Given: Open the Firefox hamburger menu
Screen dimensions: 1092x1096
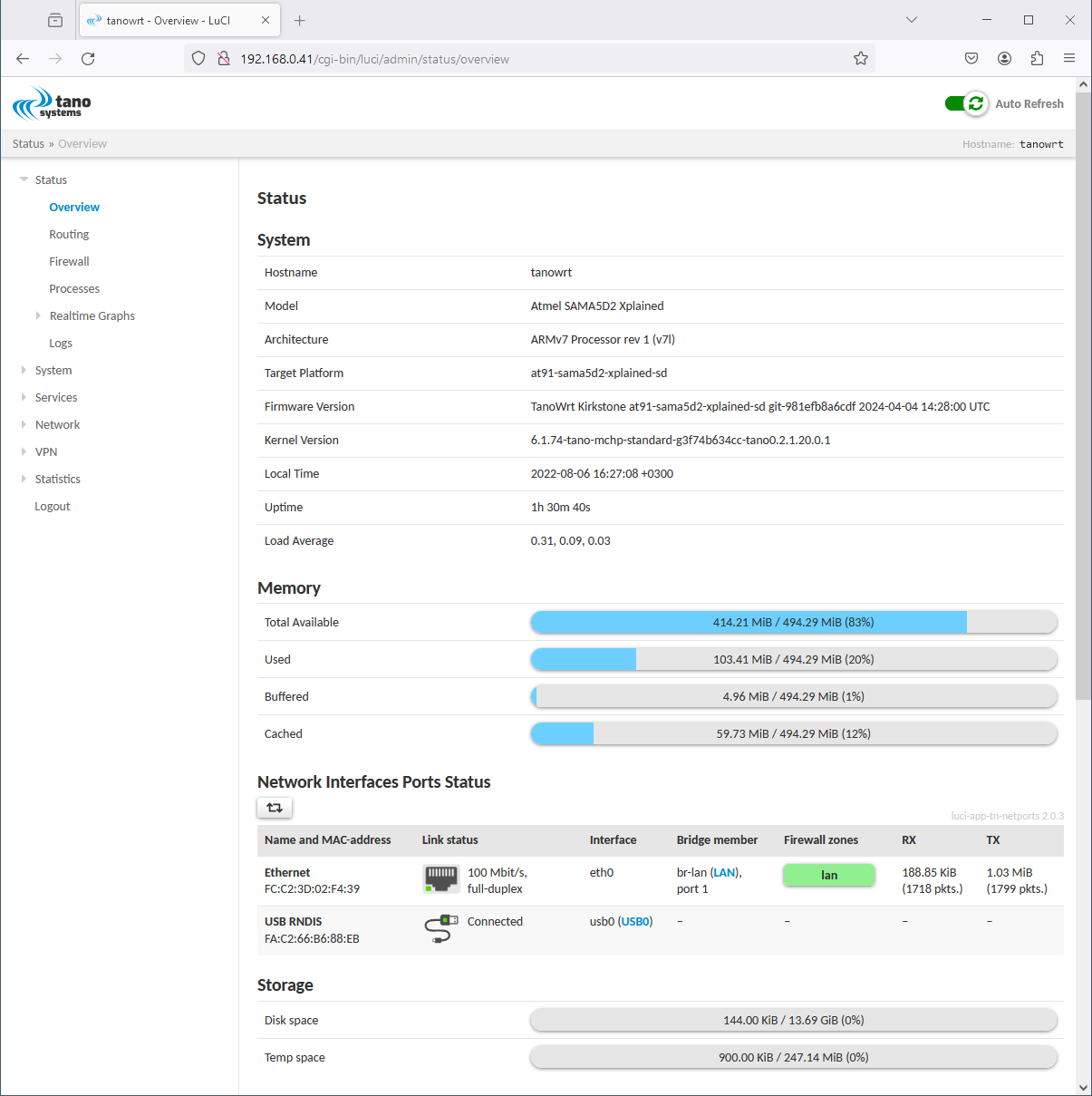Looking at the screenshot, I should click(x=1069, y=59).
